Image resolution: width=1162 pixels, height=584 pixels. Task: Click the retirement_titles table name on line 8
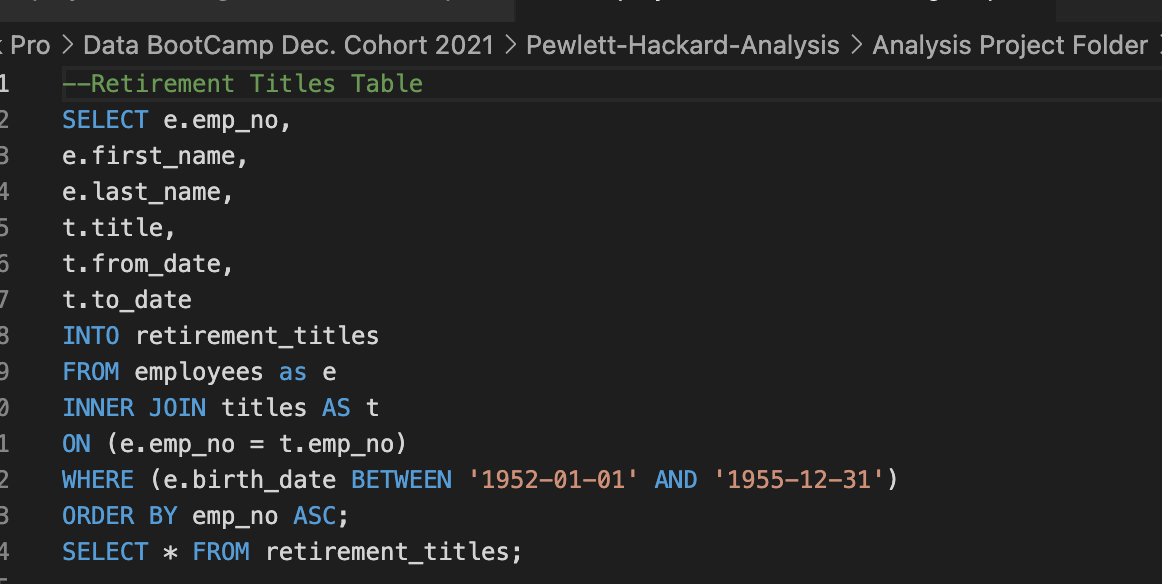[x=256, y=335]
